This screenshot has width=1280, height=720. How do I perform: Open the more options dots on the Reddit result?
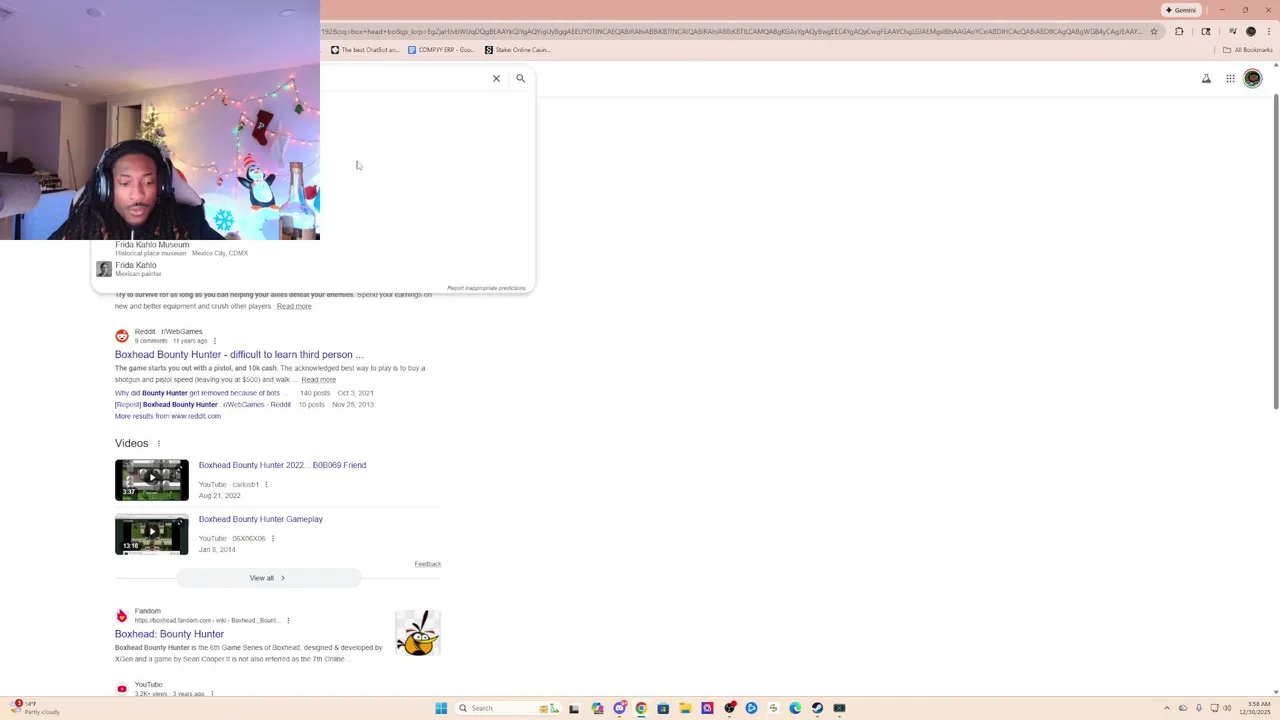click(x=214, y=341)
